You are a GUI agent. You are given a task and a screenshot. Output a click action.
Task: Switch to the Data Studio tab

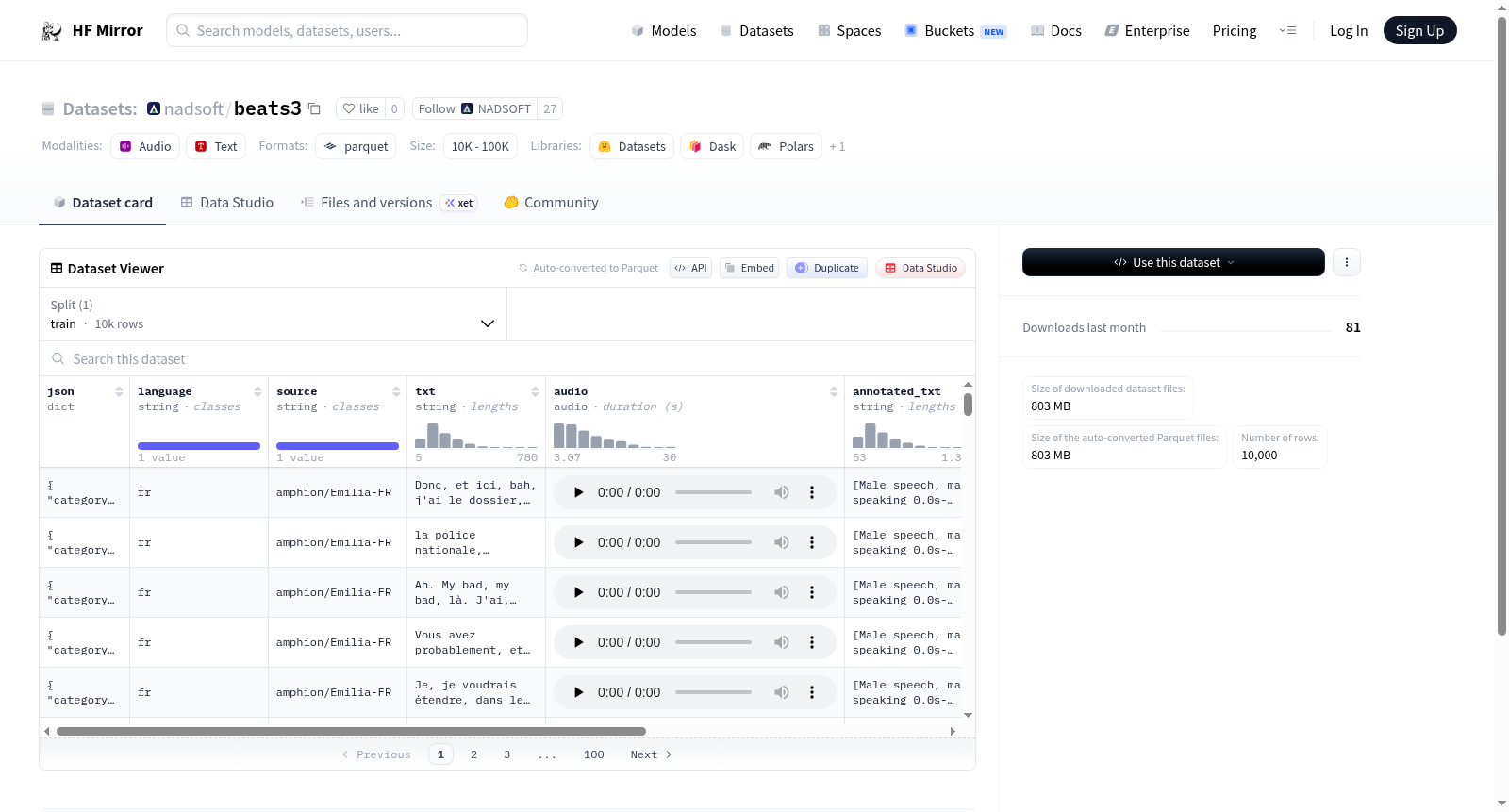(227, 203)
